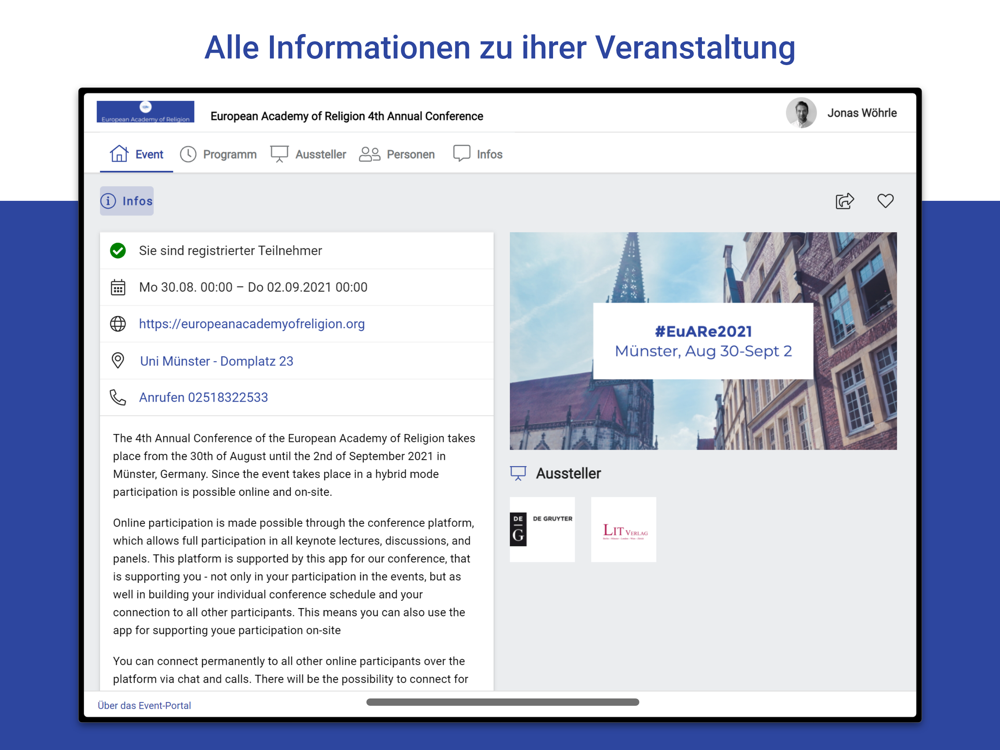Screen dimensions: 1000x750
Task: Open europeanacademyofreligion.org website link
Action: [x=251, y=324]
